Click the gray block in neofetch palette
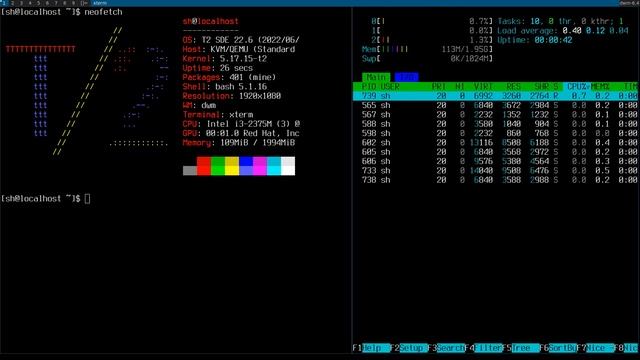Screen dimensions: 640x360 pos(190,171)
